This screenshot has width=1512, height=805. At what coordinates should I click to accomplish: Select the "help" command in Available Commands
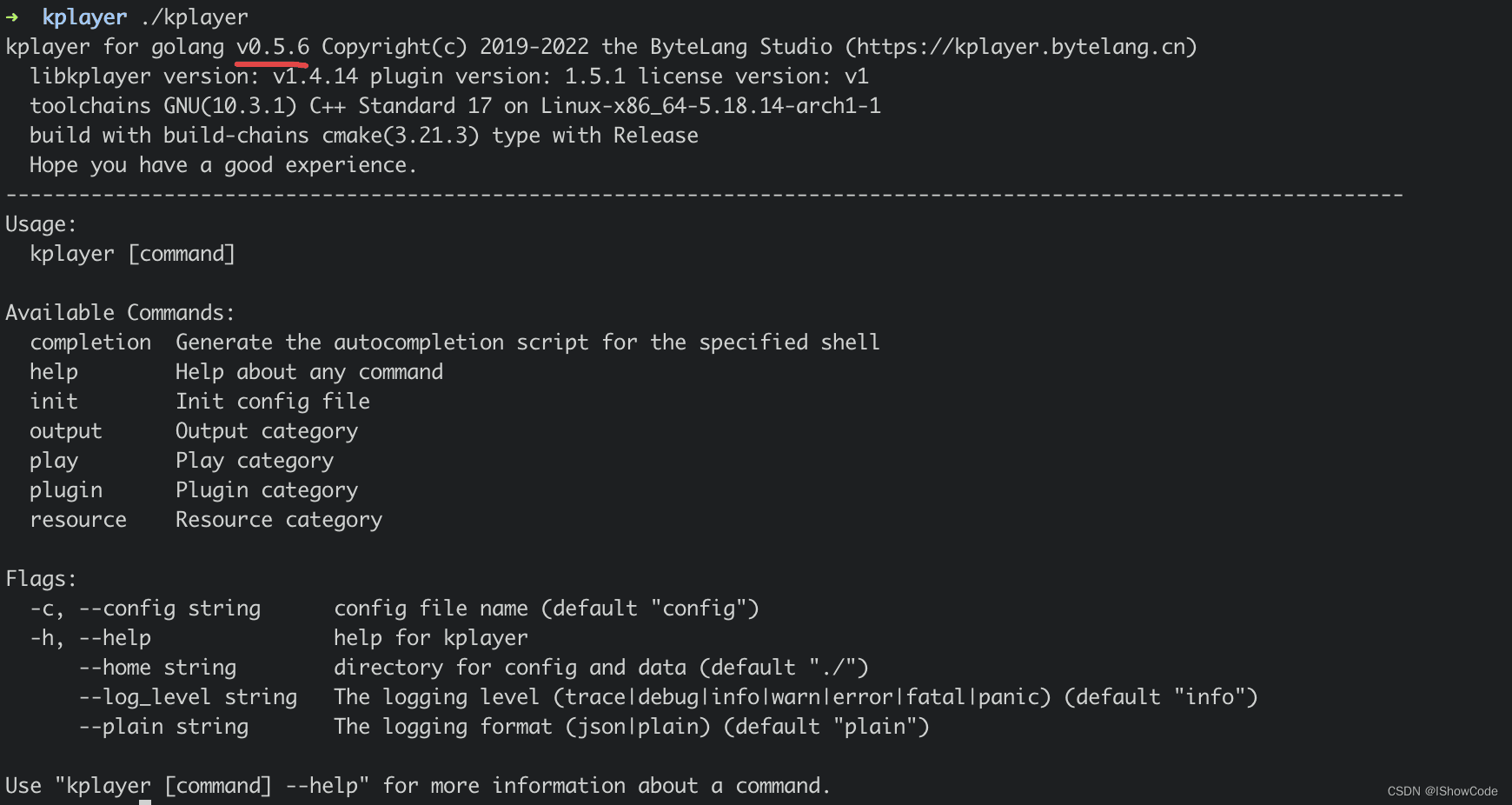[x=54, y=372]
